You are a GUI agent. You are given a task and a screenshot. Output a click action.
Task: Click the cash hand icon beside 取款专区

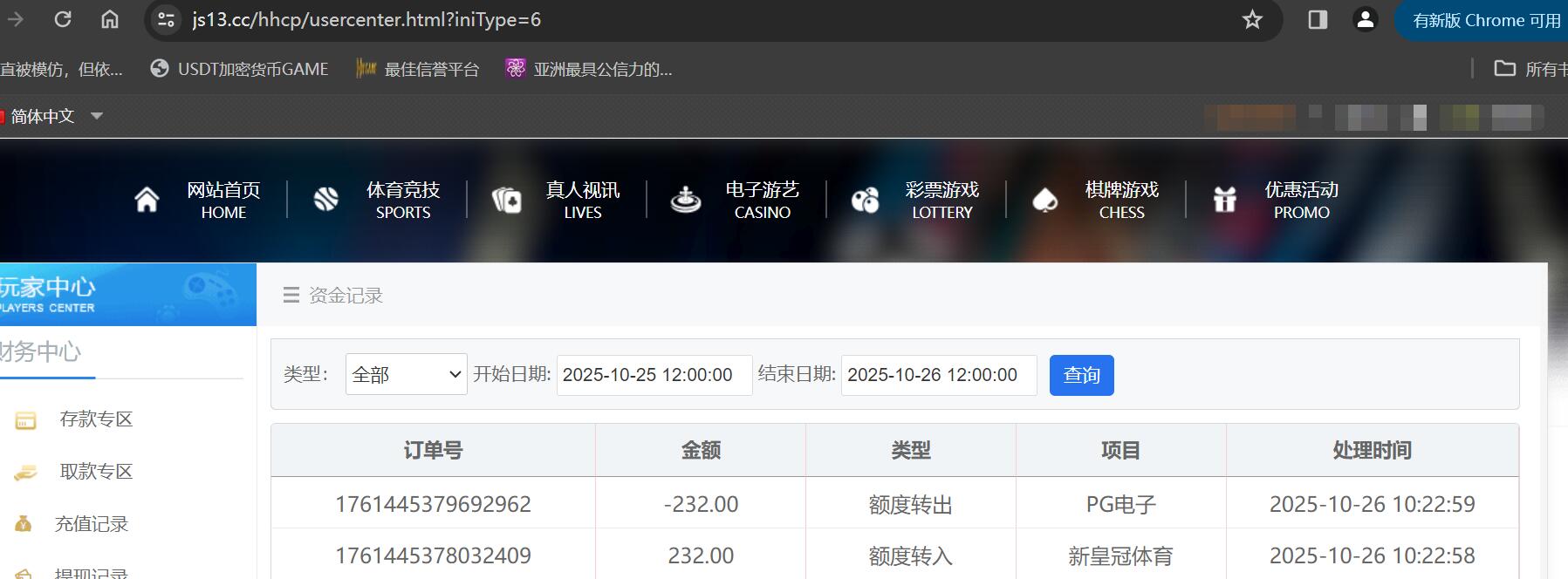(x=26, y=473)
